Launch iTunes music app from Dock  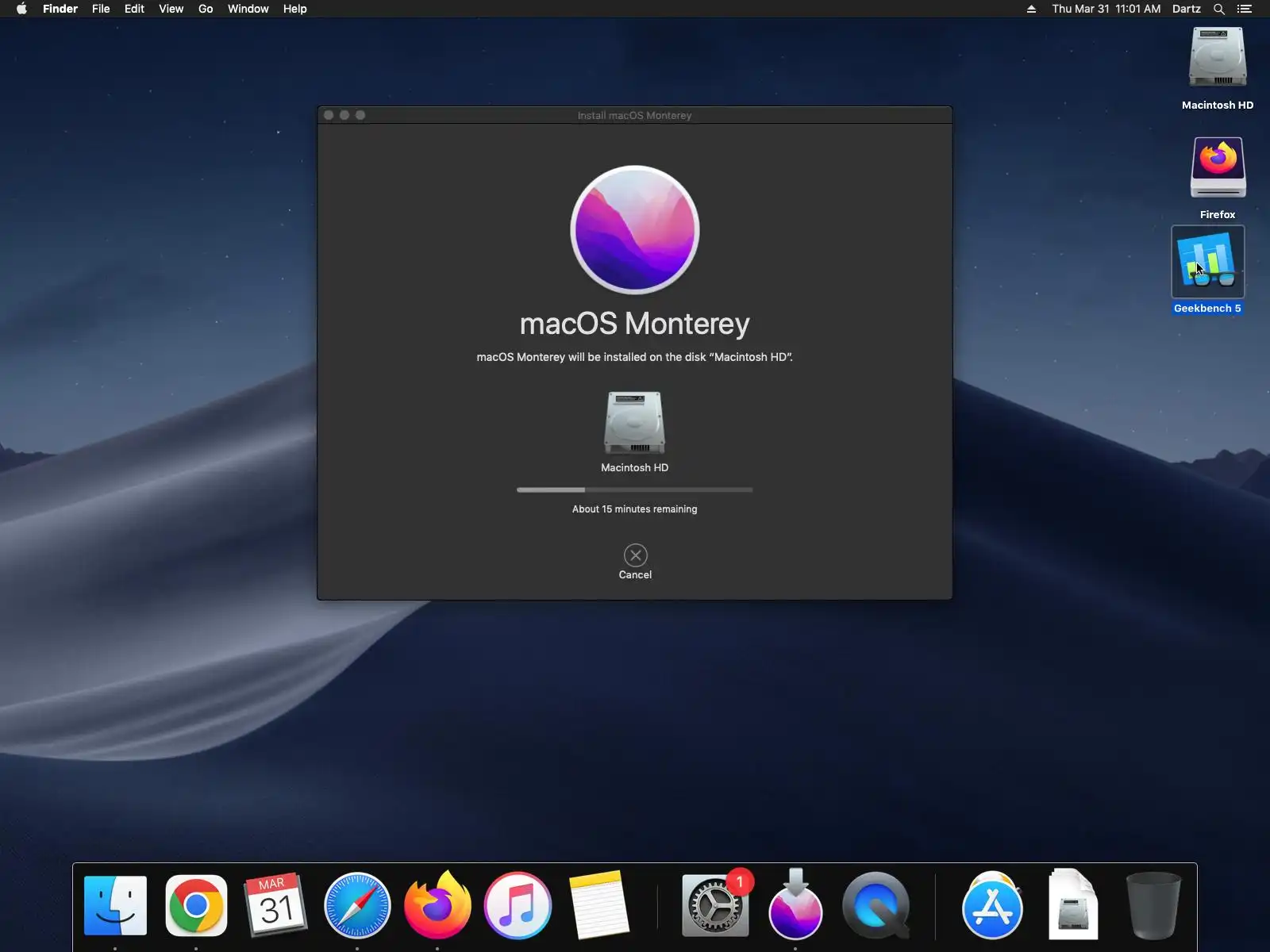tap(518, 905)
